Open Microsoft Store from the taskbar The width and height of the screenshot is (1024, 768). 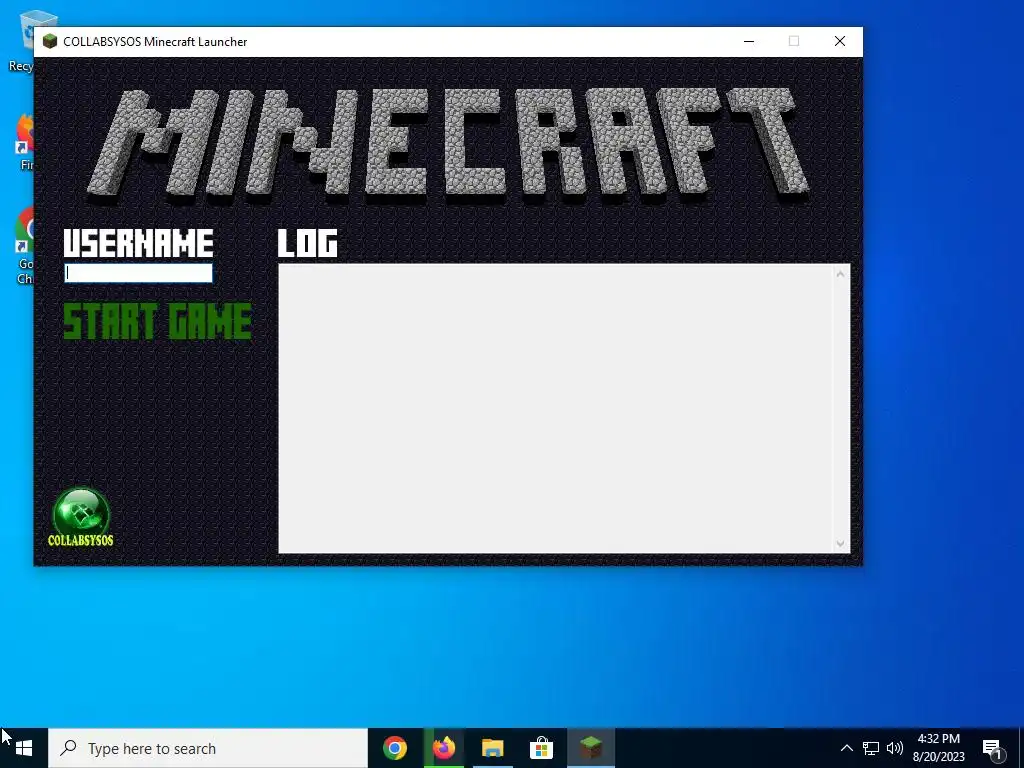point(541,748)
